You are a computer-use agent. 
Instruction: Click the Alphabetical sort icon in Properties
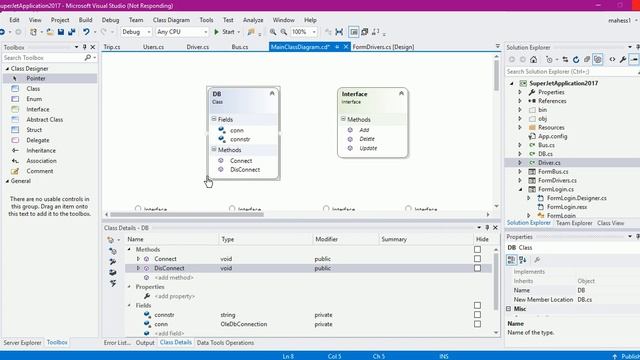(x=522, y=260)
